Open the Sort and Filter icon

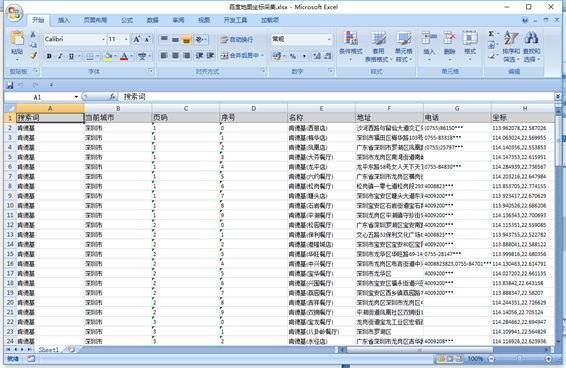tap(511, 38)
